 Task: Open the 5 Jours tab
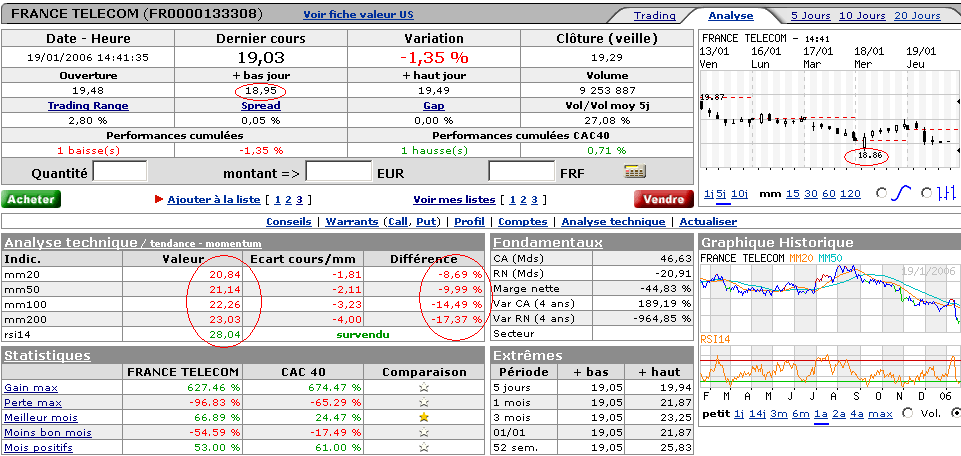click(811, 16)
